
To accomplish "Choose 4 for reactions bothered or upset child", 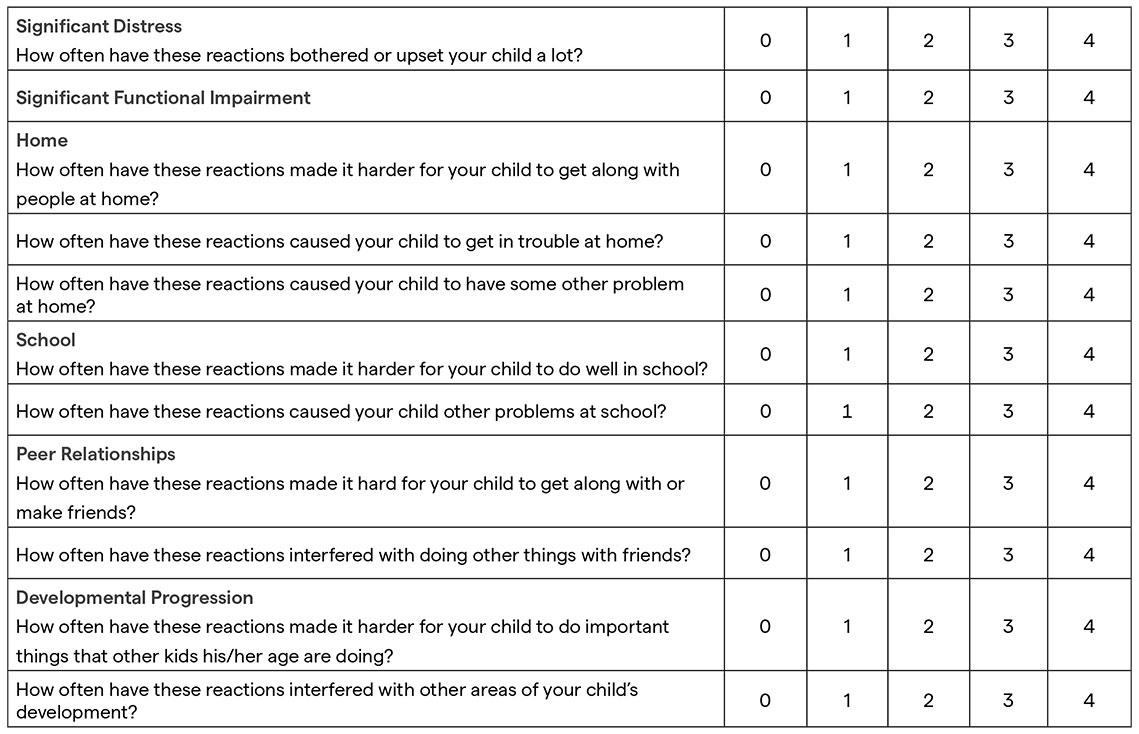I will click(1089, 41).
